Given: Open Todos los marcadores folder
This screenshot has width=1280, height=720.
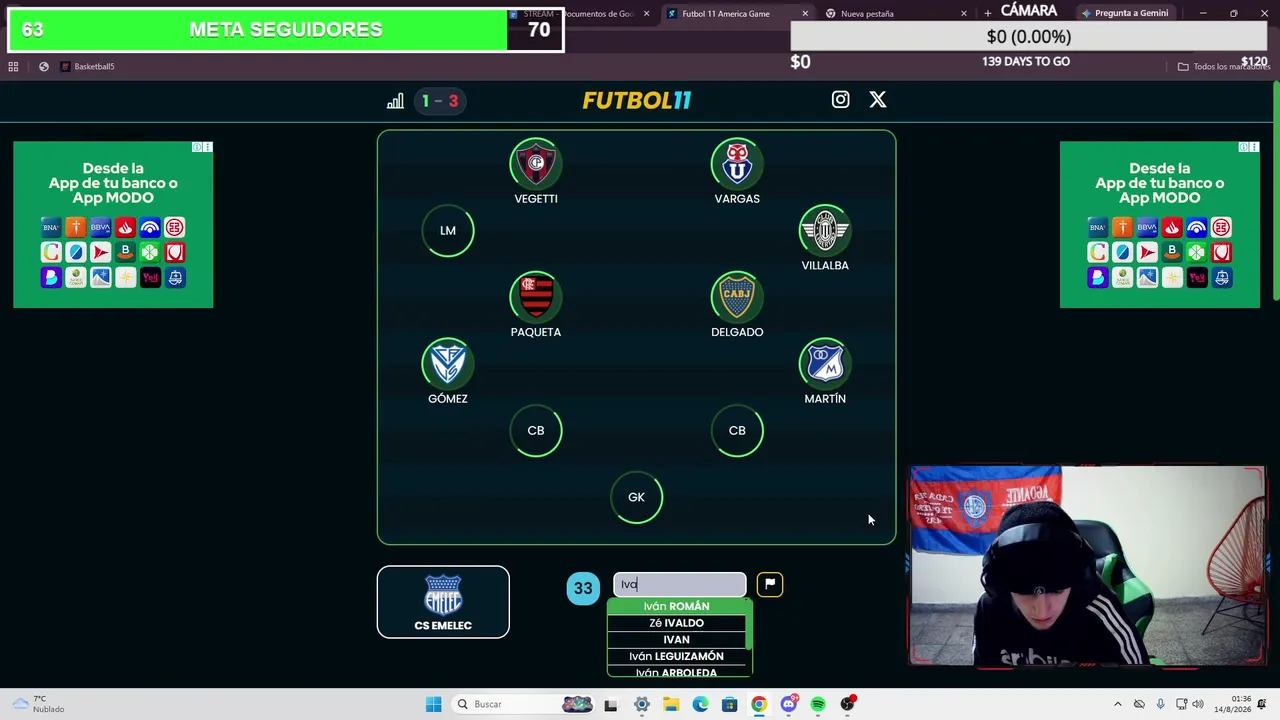Looking at the screenshot, I should click(1224, 67).
